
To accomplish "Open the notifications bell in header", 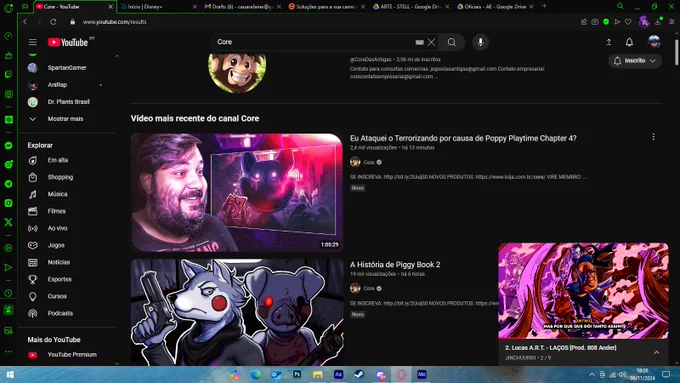I will click(x=629, y=42).
